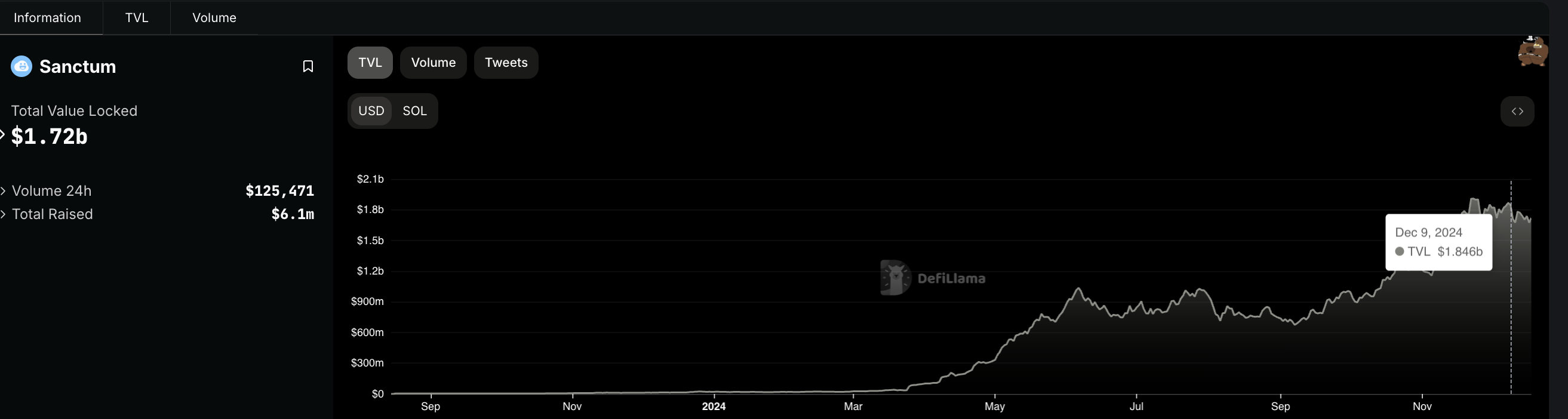
Task: Toggle the Volume chart pill on
Action: [x=433, y=63]
